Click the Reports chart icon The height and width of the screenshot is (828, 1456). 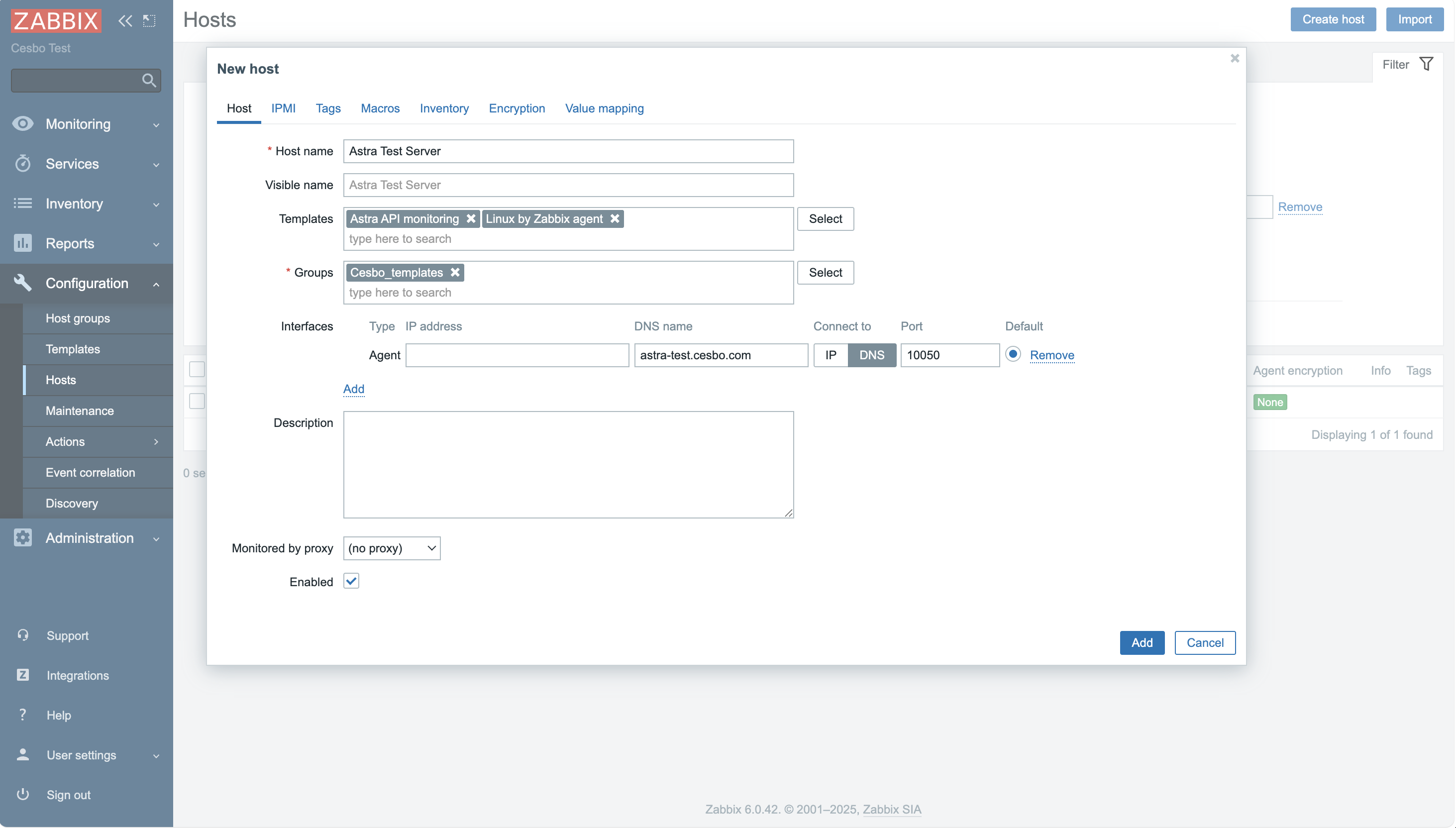coord(22,243)
